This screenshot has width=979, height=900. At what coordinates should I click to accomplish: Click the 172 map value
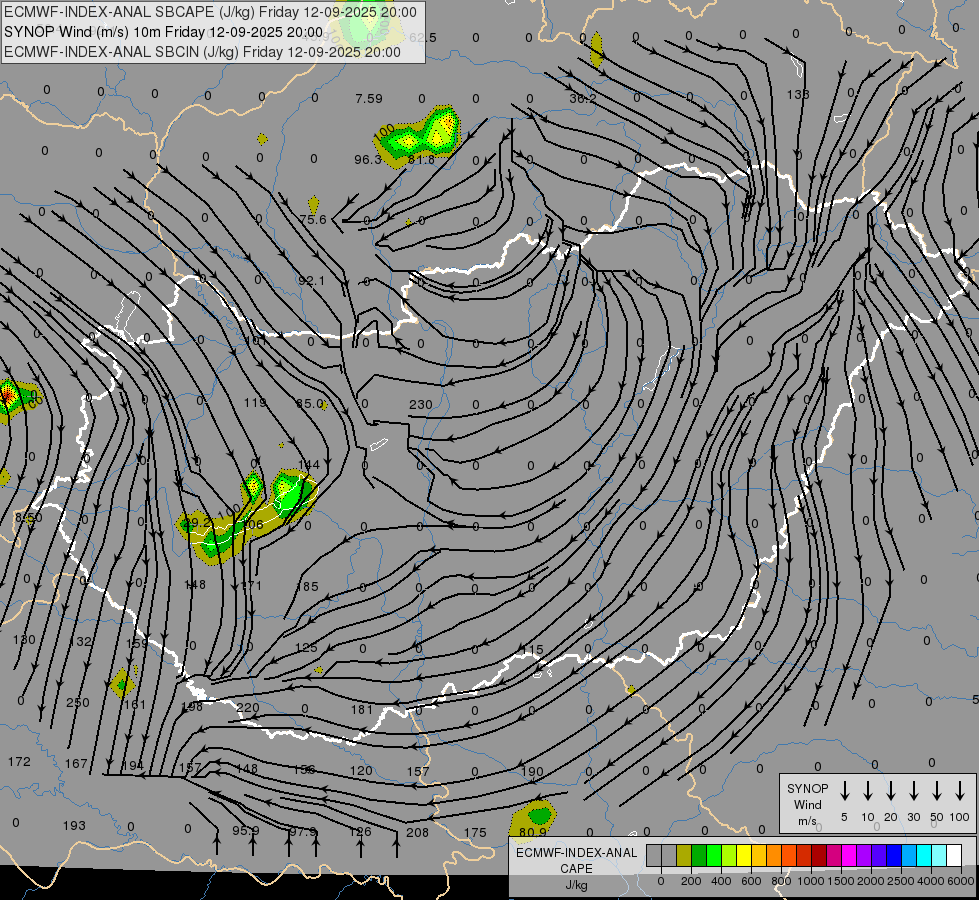coord(19,762)
